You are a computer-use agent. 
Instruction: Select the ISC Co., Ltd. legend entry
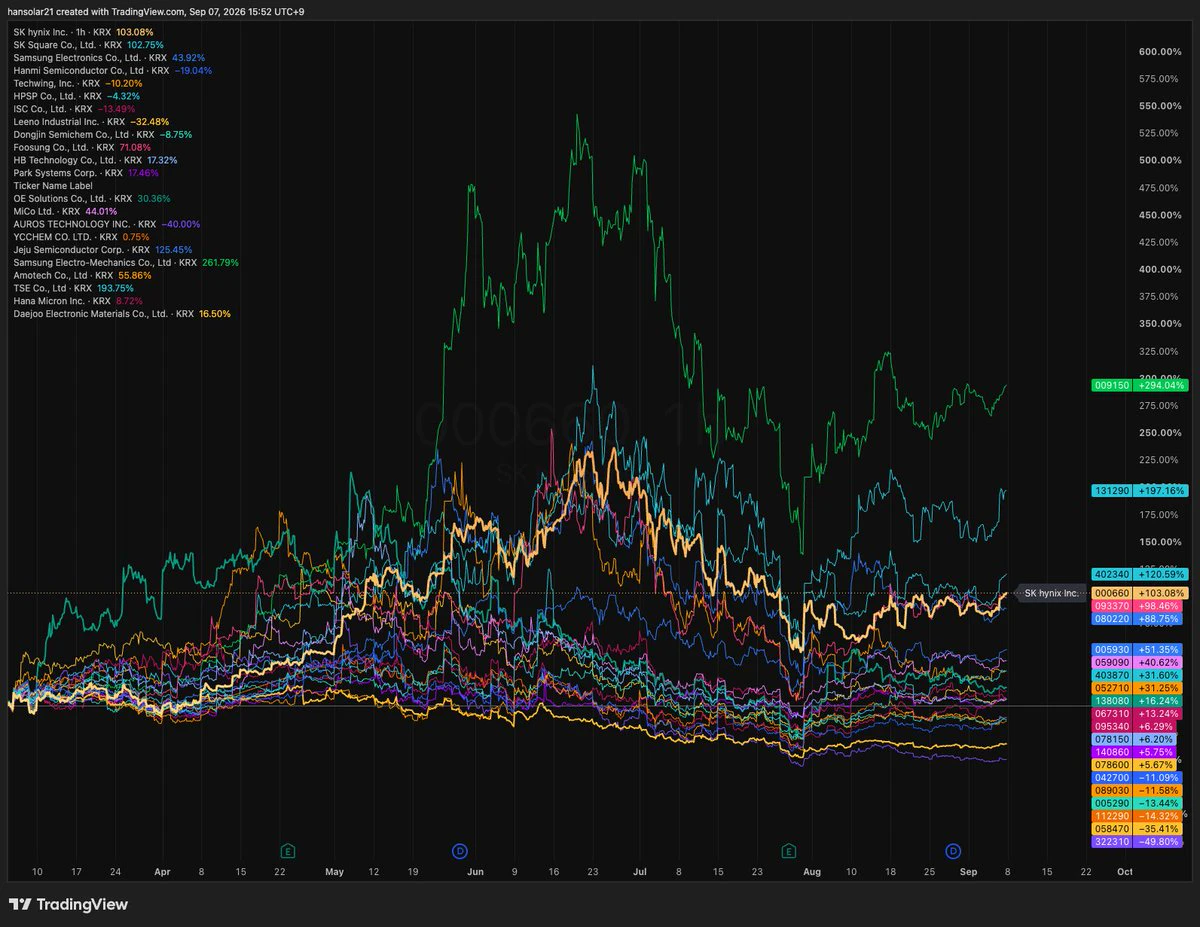tap(73, 109)
